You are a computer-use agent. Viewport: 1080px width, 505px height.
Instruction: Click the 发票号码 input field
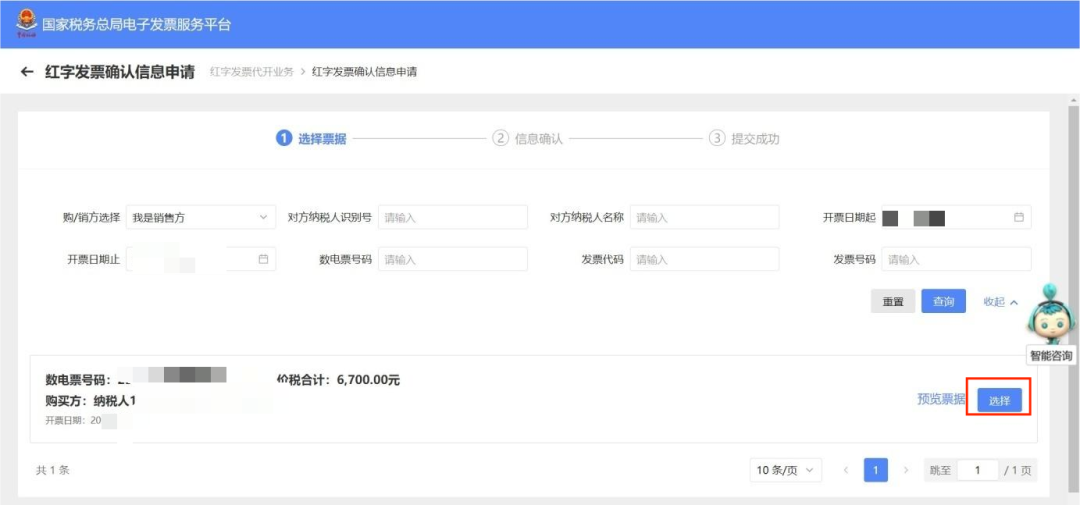point(957,259)
